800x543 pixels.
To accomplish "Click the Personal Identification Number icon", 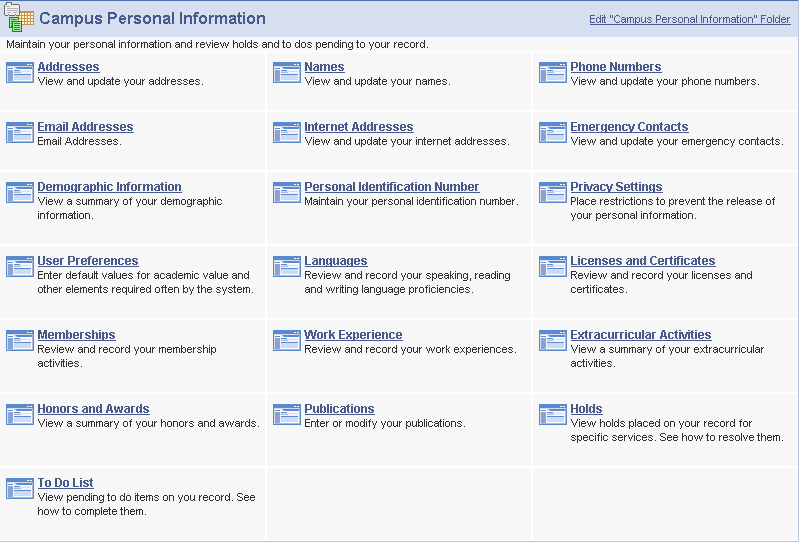I will click(x=287, y=192).
